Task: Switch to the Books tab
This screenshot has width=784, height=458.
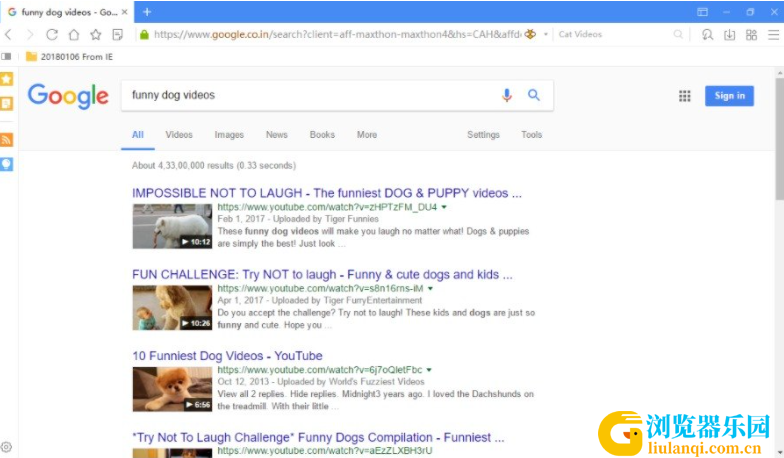Action: pyautogui.click(x=322, y=135)
